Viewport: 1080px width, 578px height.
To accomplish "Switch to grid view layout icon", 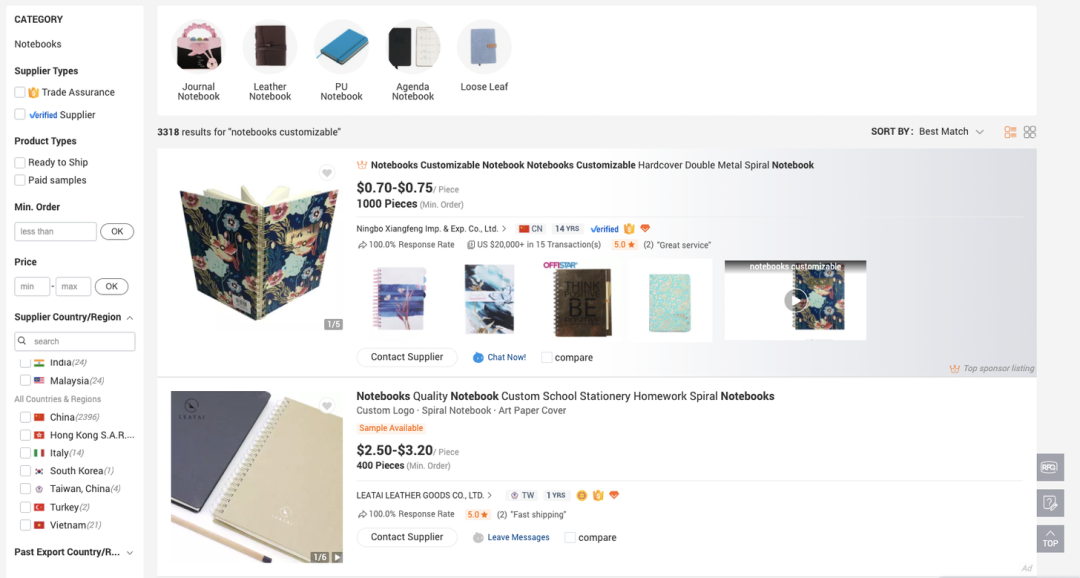I will (1030, 132).
